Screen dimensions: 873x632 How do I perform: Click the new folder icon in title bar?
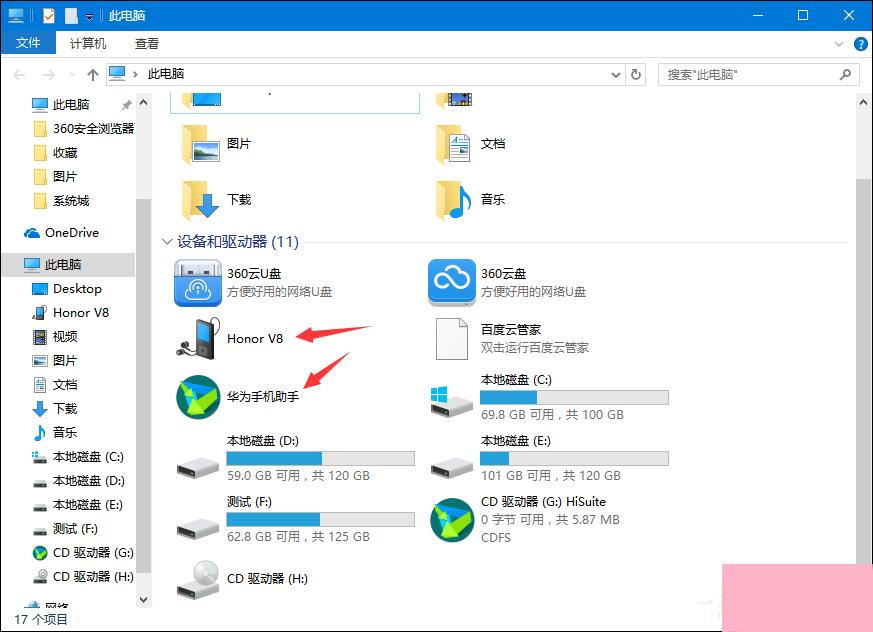click(71, 16)
